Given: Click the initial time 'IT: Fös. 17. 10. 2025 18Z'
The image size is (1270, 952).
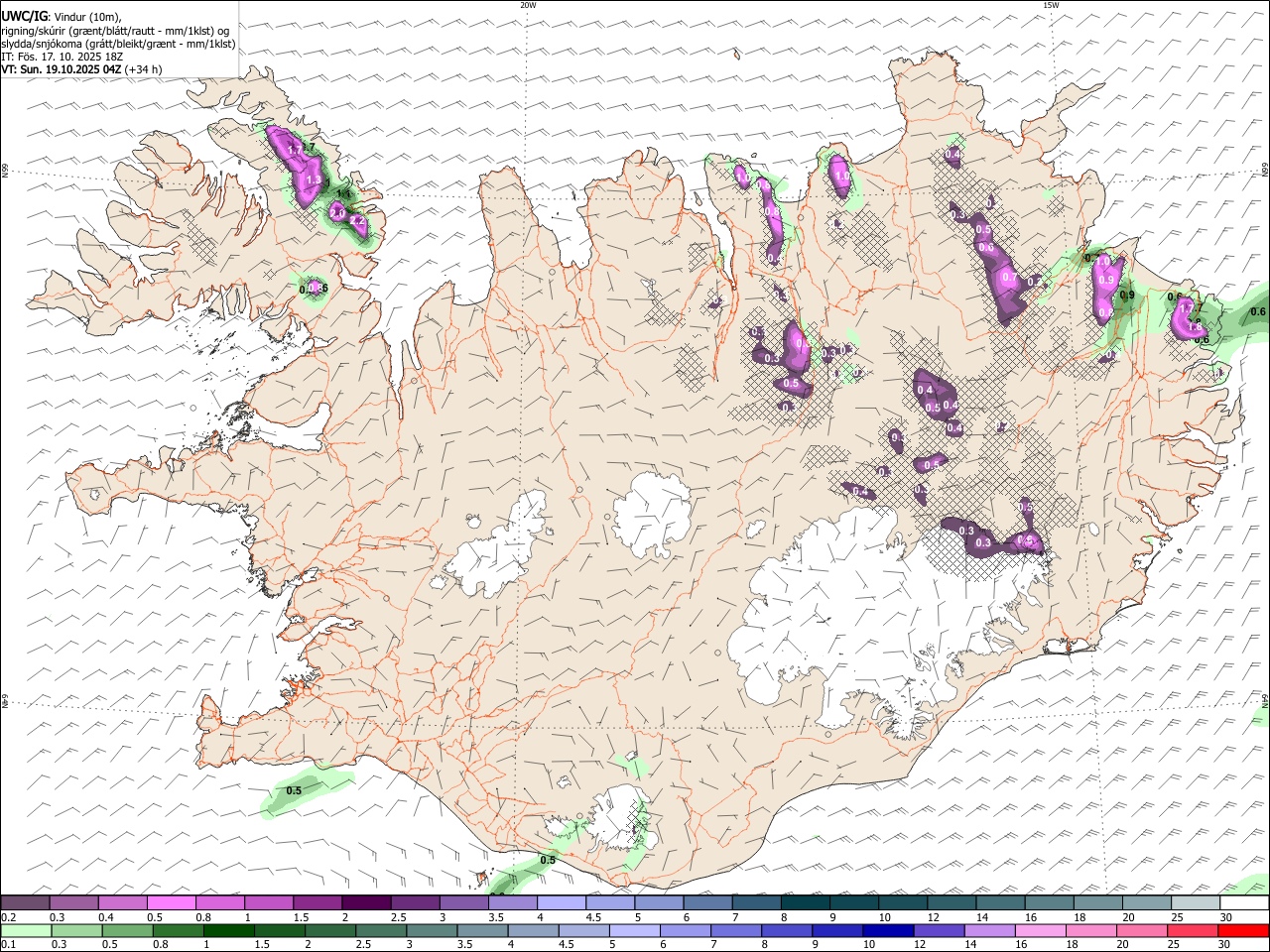Looking at the screenshot, I should click(x=63, y=57).
